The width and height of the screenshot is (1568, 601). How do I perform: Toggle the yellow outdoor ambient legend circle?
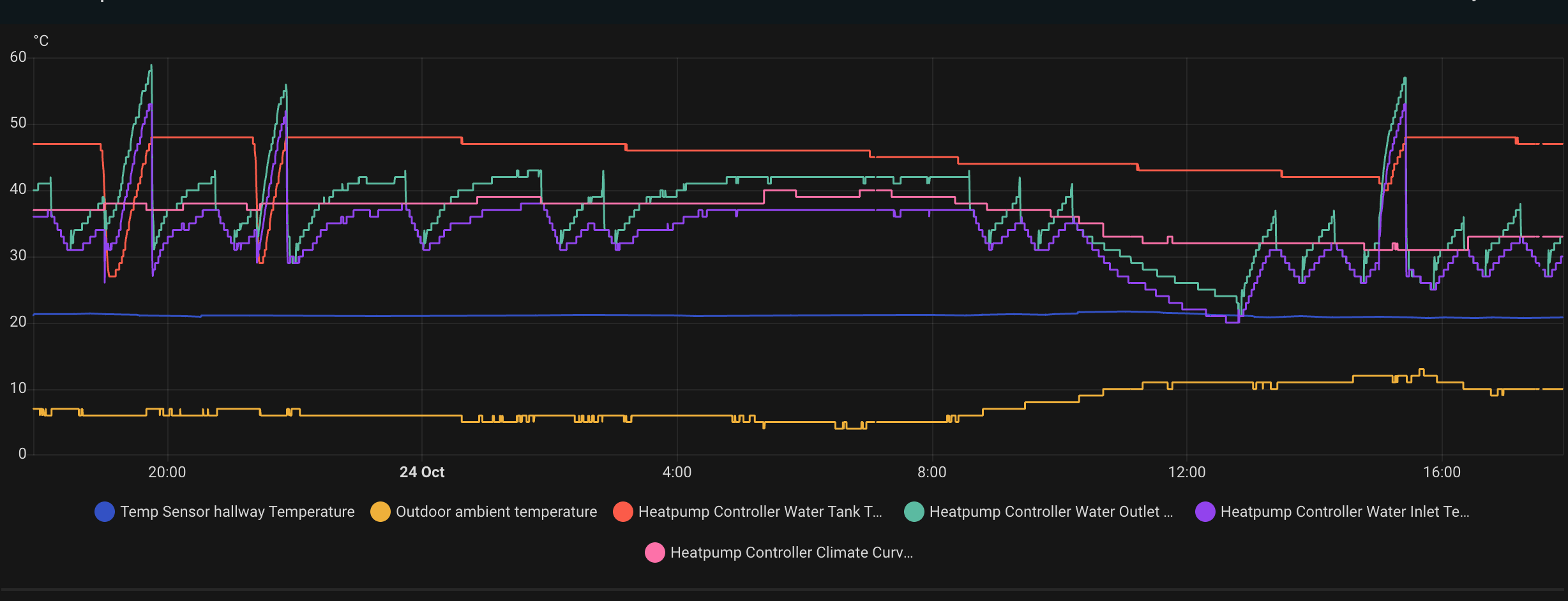pos(381,512)
